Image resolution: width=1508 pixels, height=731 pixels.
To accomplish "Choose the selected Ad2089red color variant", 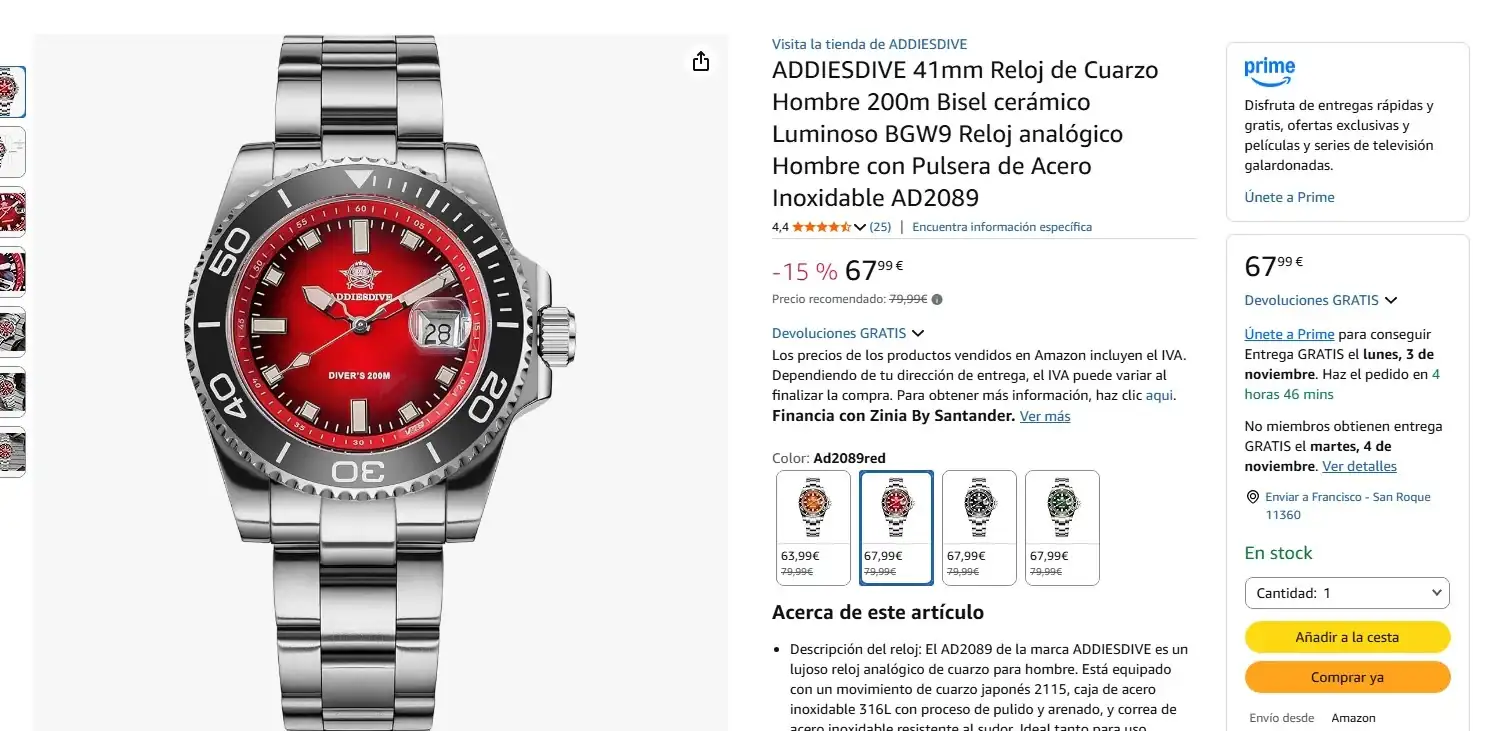I will [896, 528].
